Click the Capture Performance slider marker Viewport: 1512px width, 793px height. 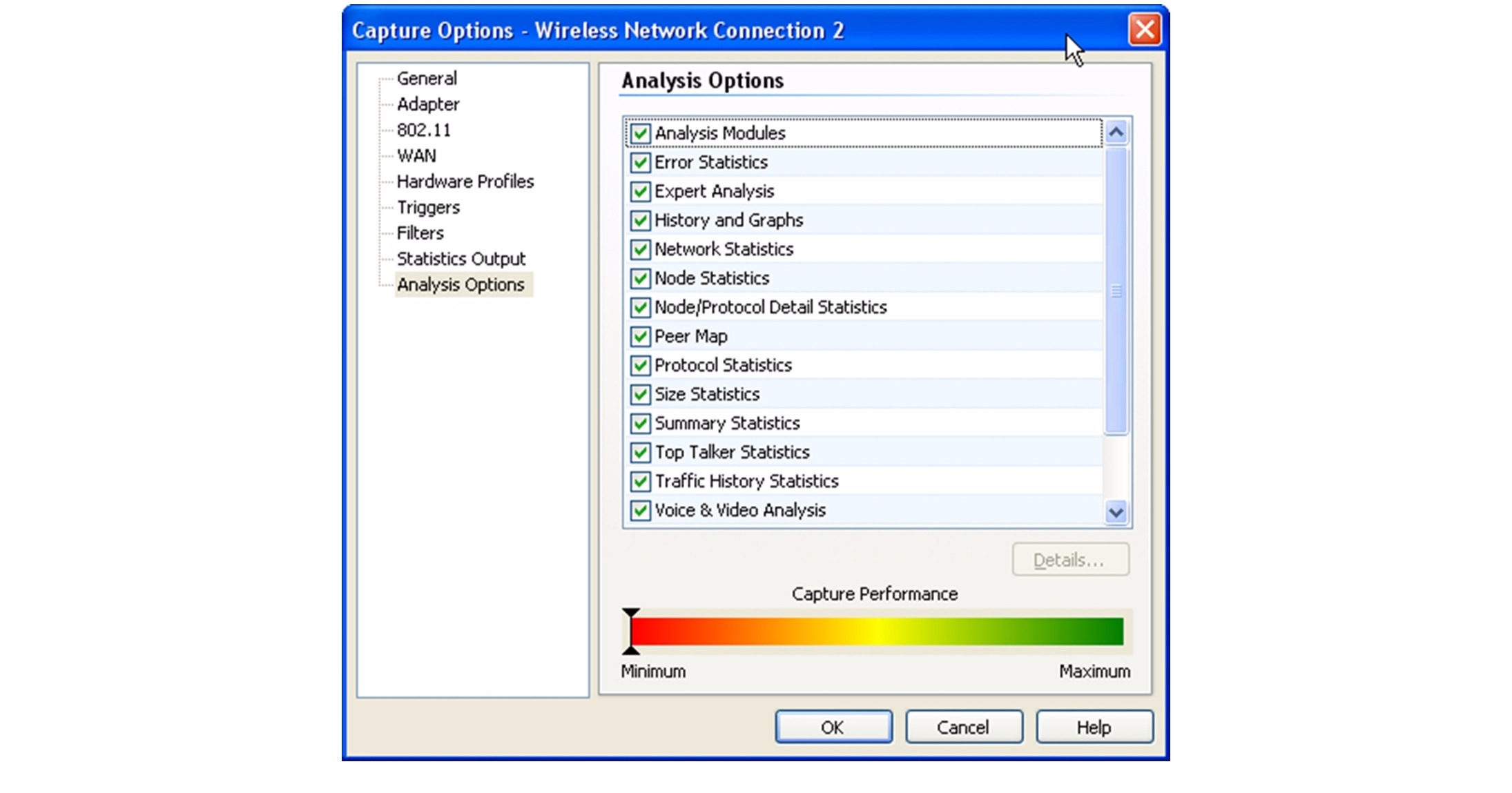tap(630, 631)
